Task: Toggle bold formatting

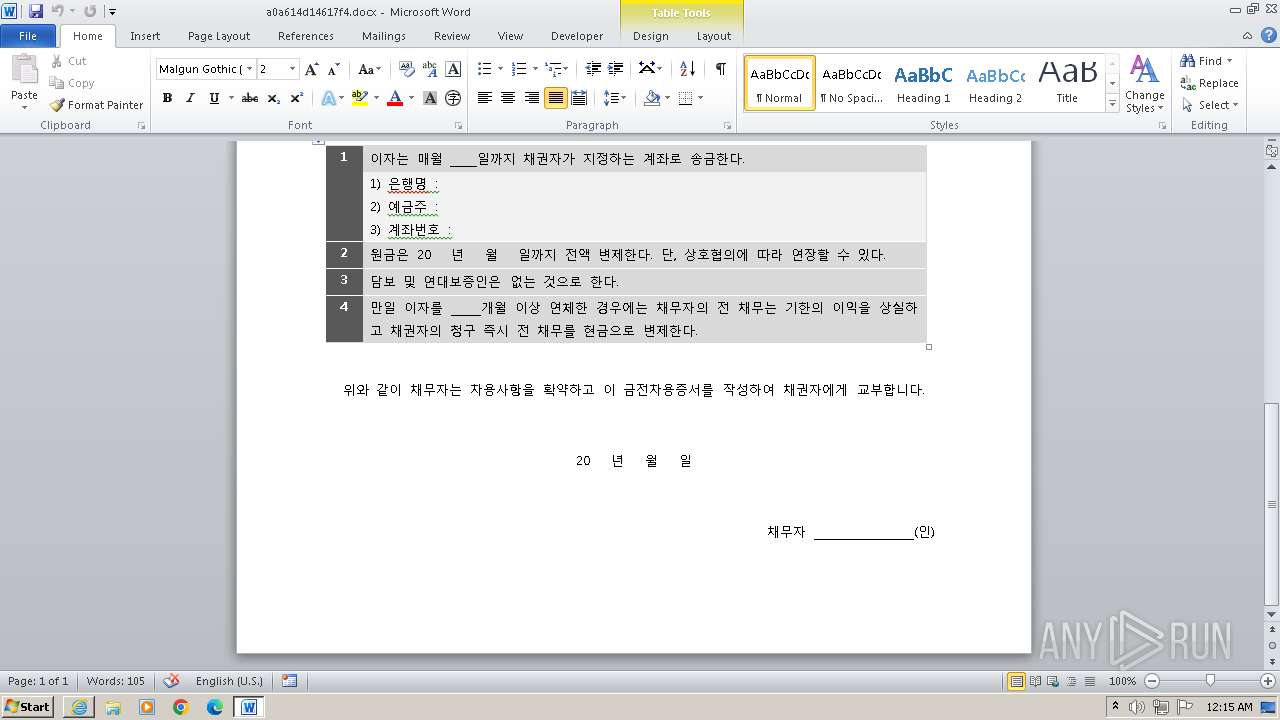Action: [x=167, y=98]
